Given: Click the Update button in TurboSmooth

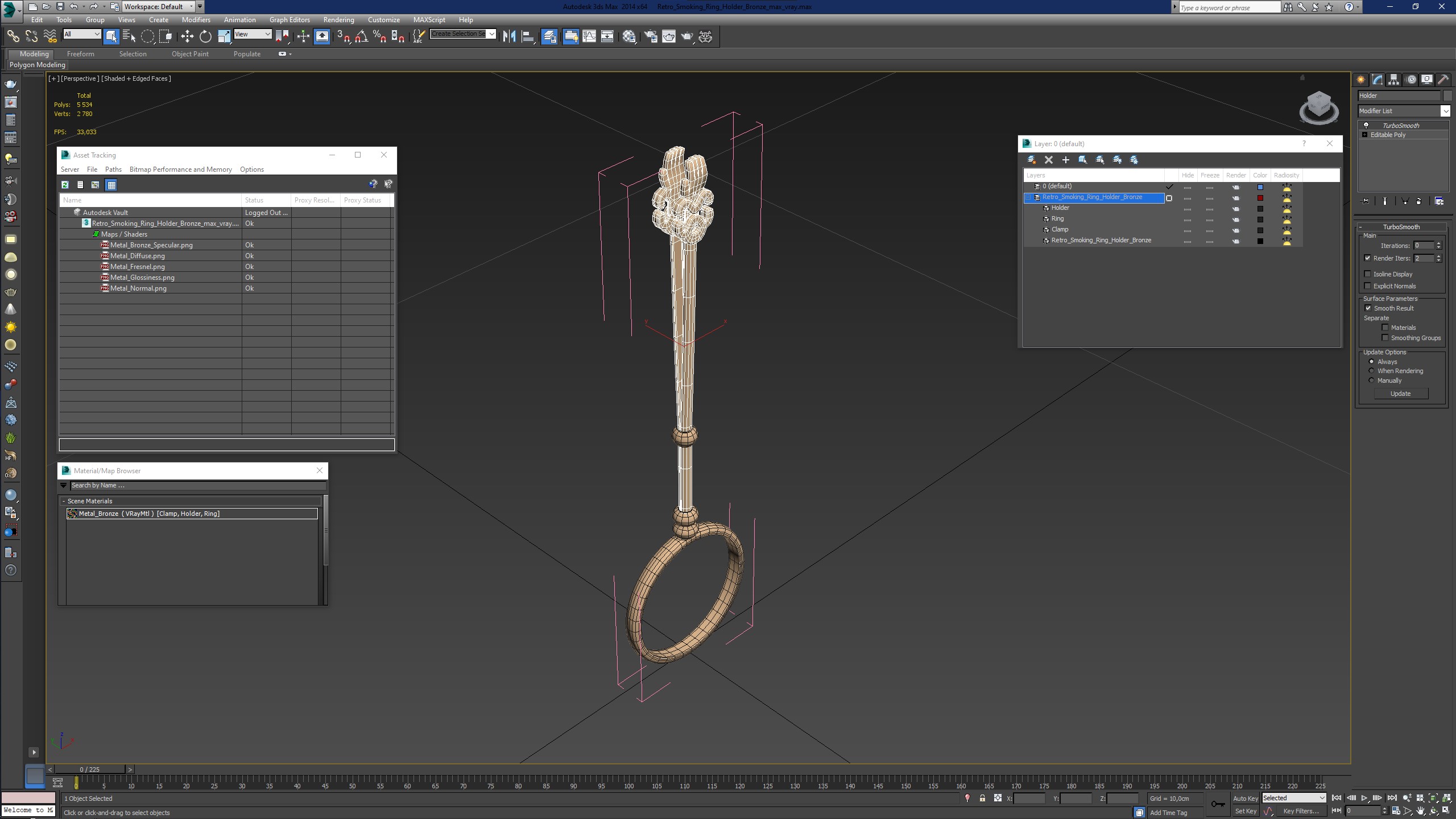Looking at the screenshot, I should coord(1400,394).
